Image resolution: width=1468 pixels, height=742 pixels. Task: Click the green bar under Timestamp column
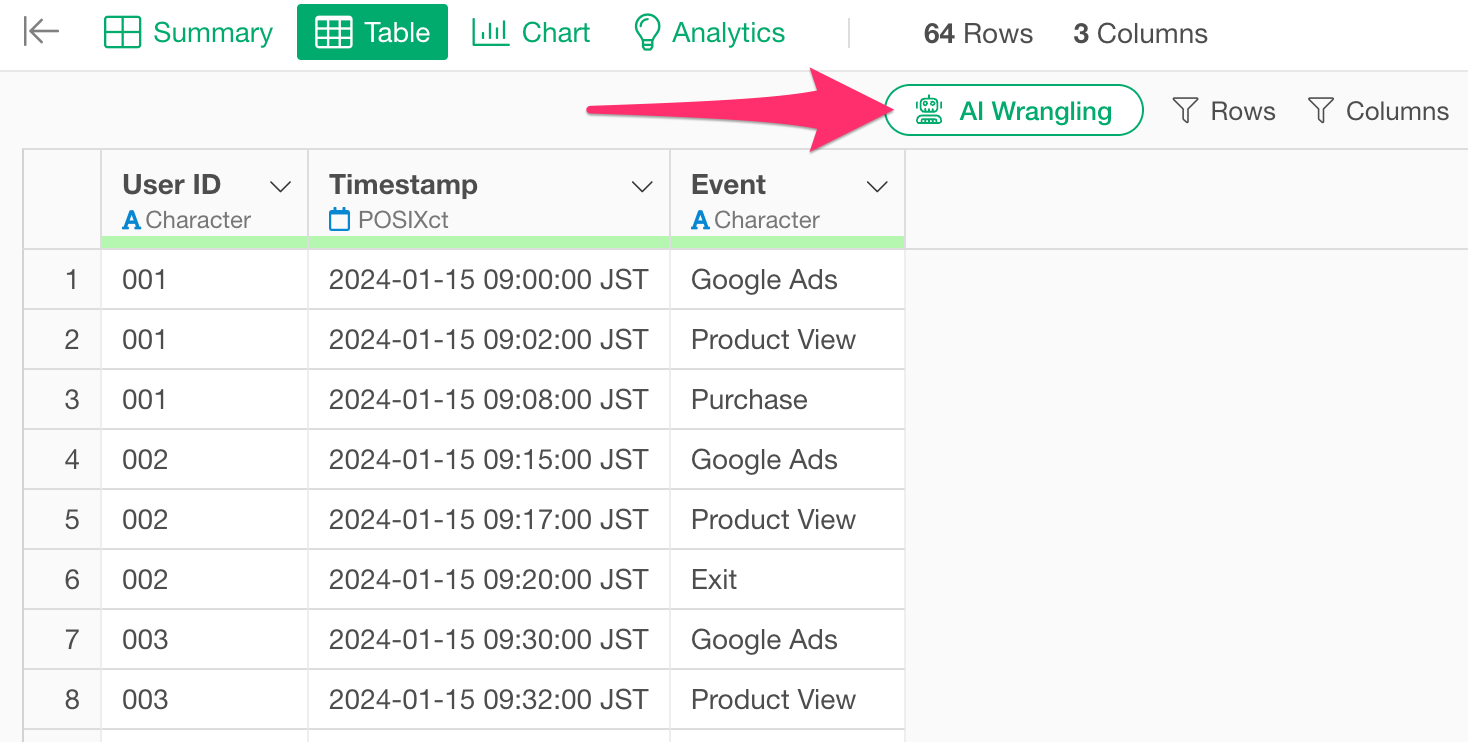pos(488,242)
